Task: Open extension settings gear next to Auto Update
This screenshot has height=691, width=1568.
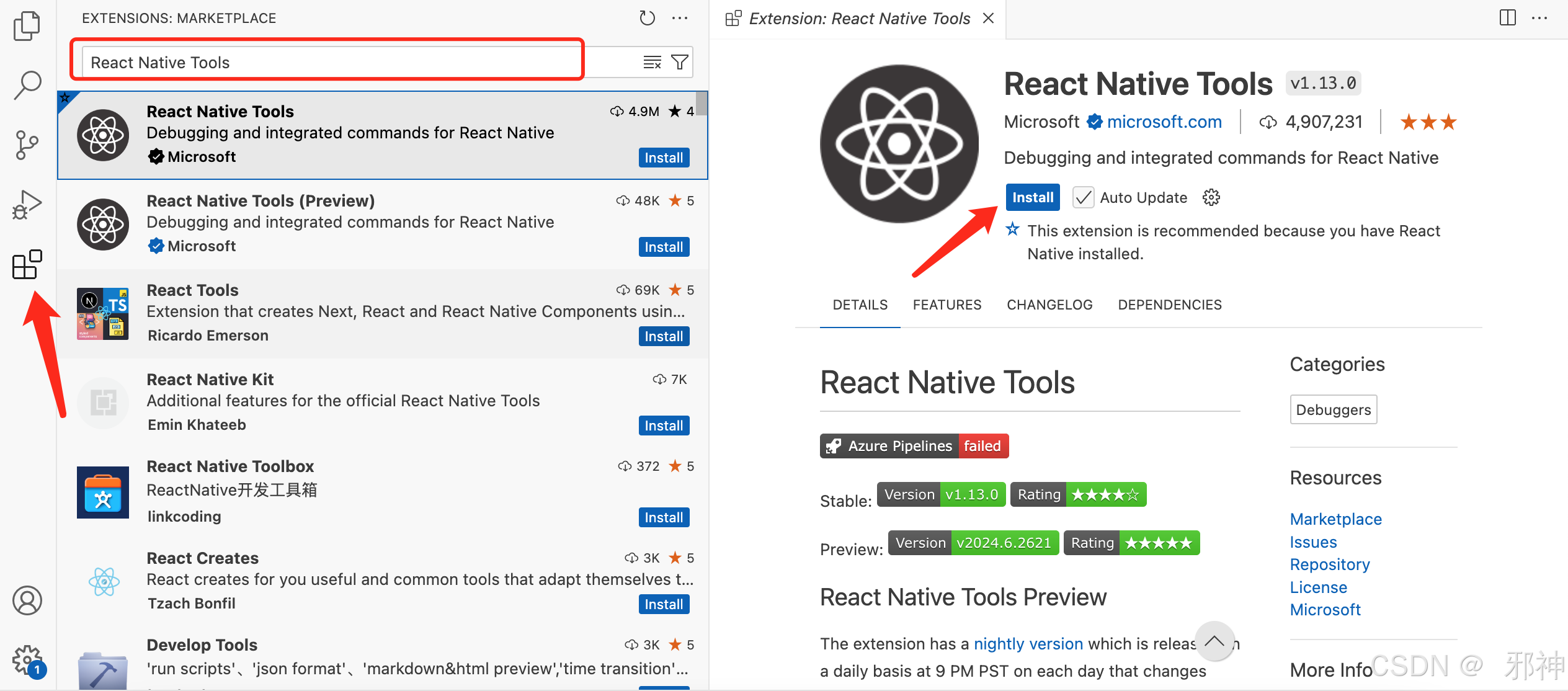Action: tap(1211, 198)
